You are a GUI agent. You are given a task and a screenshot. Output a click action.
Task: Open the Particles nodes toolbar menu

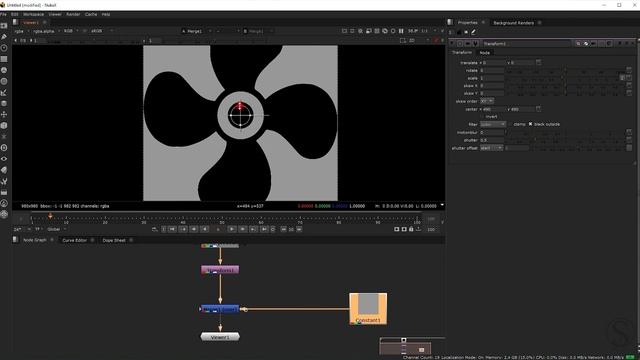pos(4,137)
